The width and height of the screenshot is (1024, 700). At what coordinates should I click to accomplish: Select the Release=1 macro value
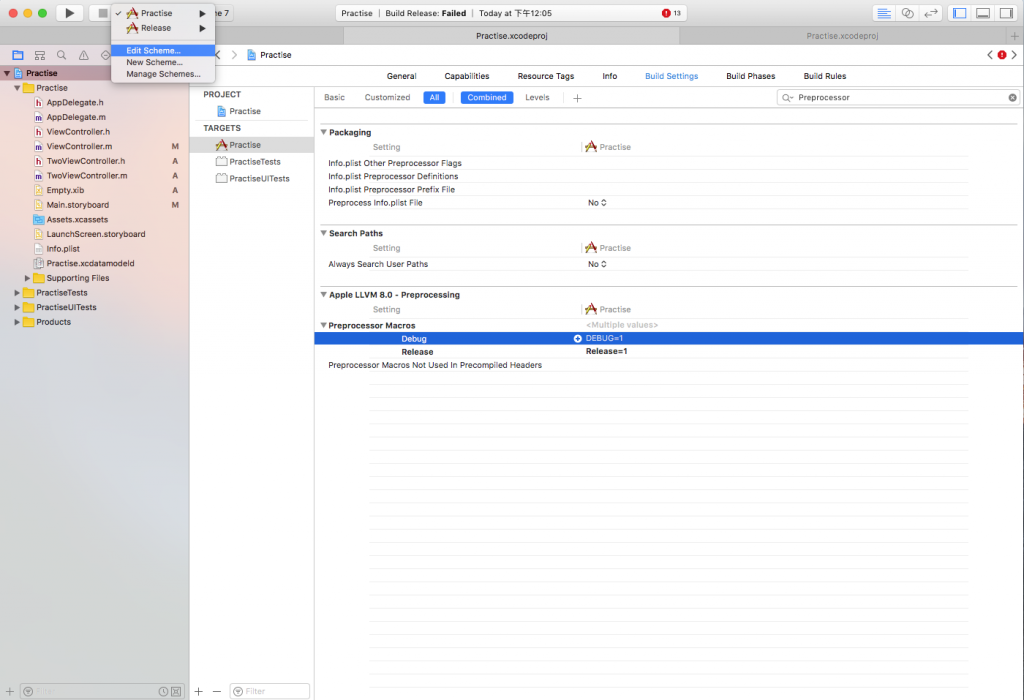606,351
